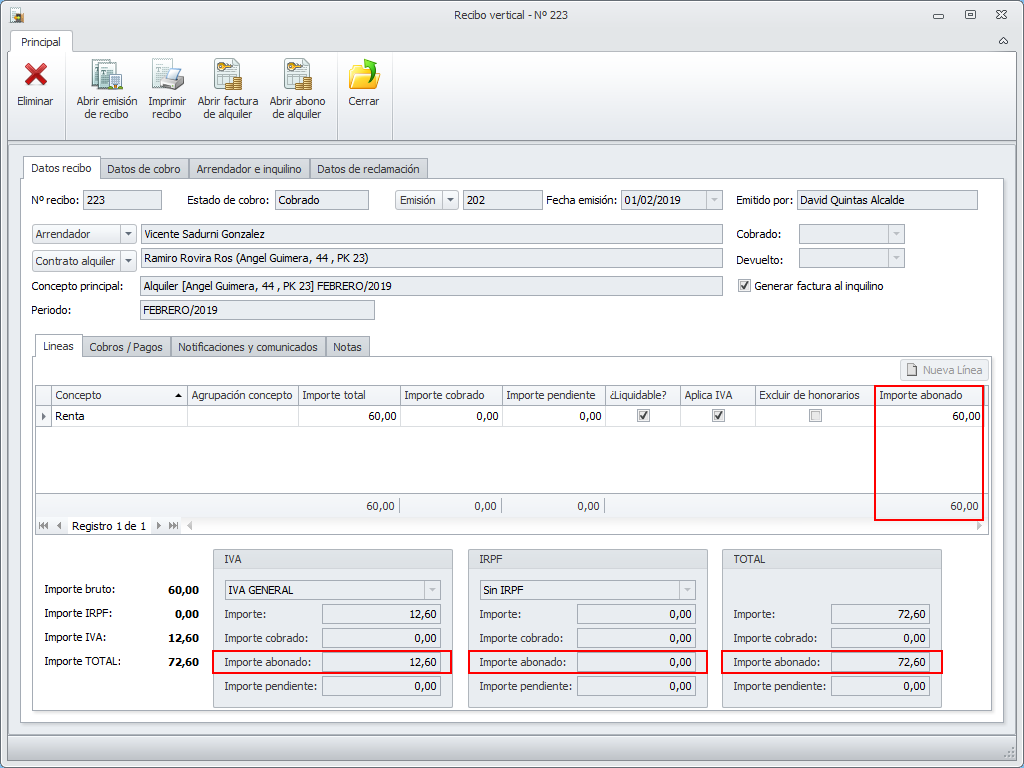
Task: Collapse the ribbon with the chevron
Action: [x=1003, y=42]
